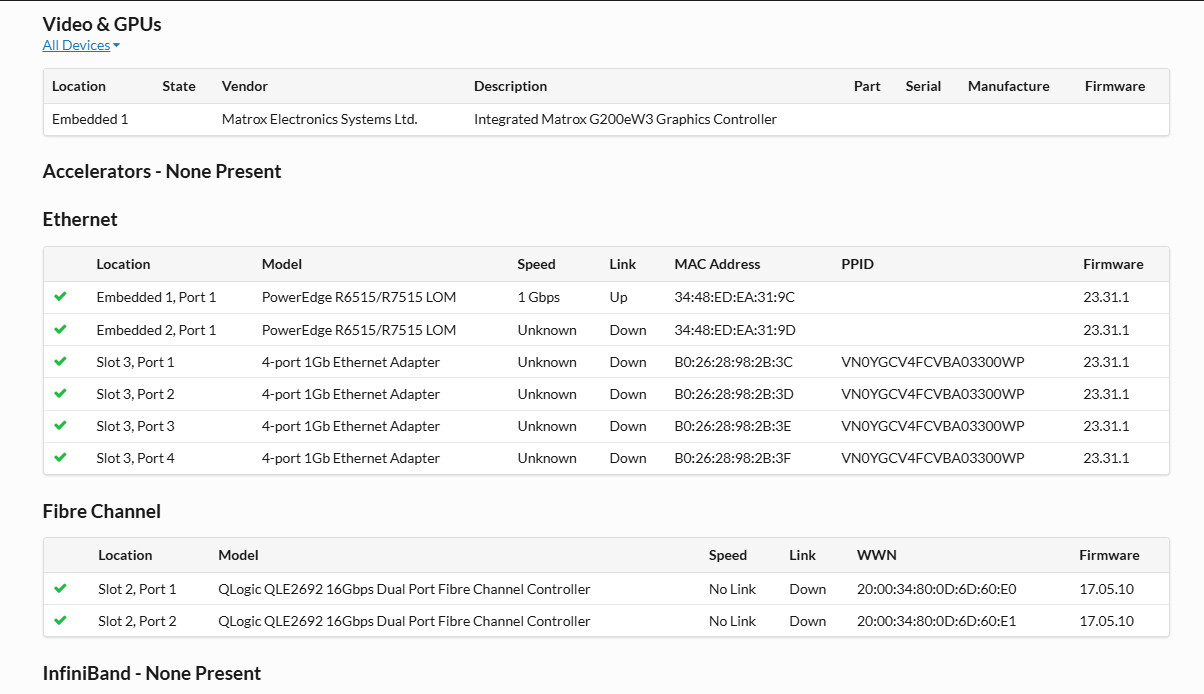Image resolution: width=1204 pixels, height=694 pixels.
Task: Click Slot 3, Port 4 location cell
Action: pos(135,457)
